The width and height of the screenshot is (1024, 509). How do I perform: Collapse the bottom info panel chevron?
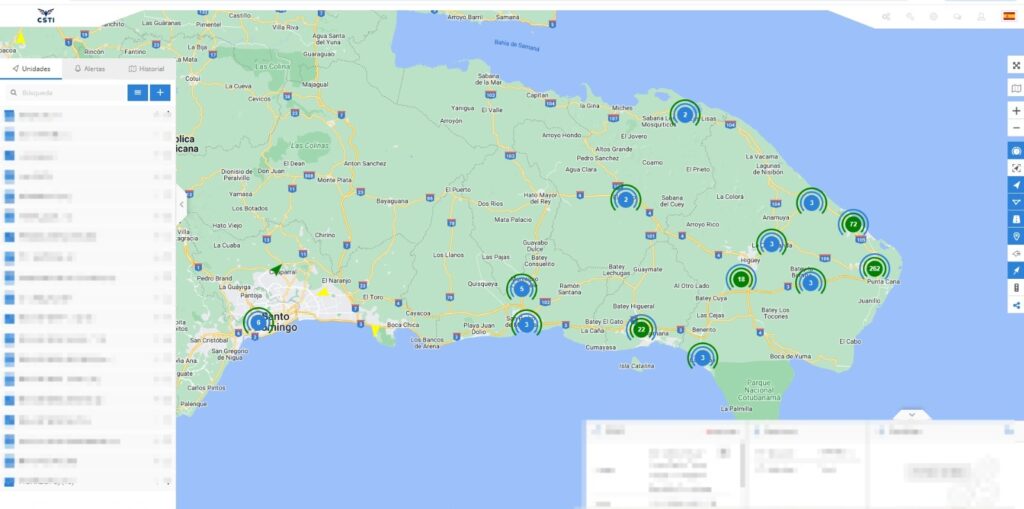(x=911, y=414)
